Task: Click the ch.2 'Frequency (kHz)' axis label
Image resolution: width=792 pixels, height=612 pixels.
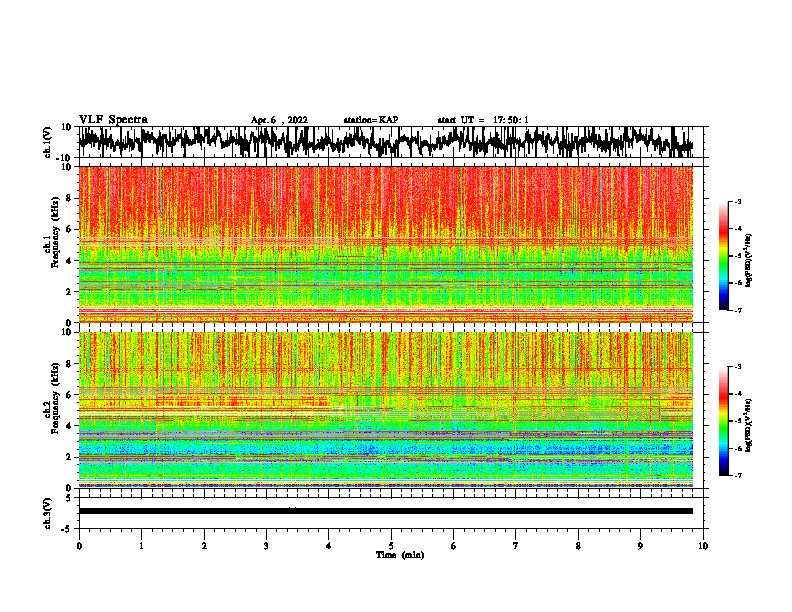Action: pyautogui.click(x=55, y=398)
